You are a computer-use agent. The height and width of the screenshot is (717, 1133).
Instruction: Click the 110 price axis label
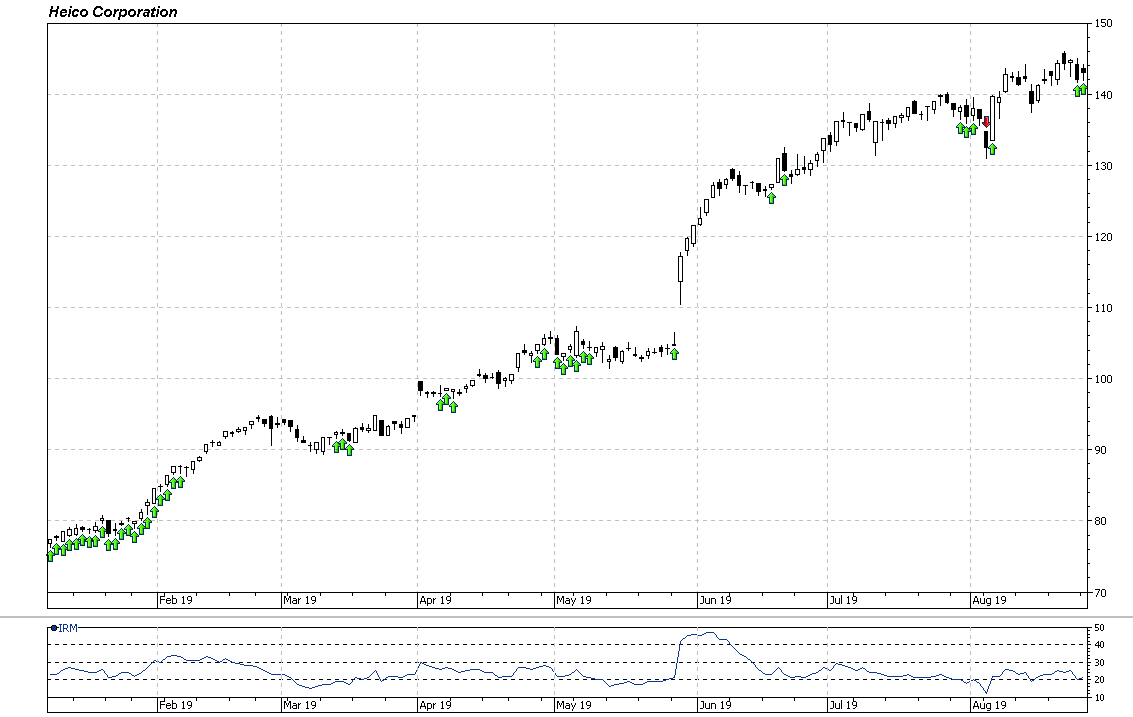coord(1103,308)
